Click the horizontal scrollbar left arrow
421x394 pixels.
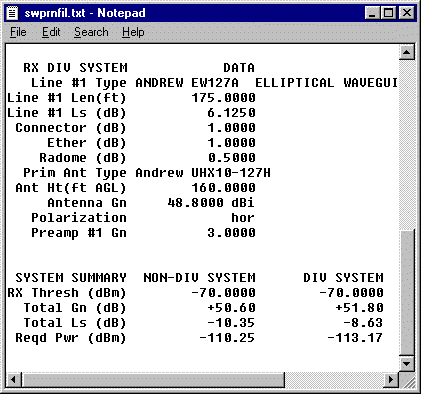click(14, 380)
